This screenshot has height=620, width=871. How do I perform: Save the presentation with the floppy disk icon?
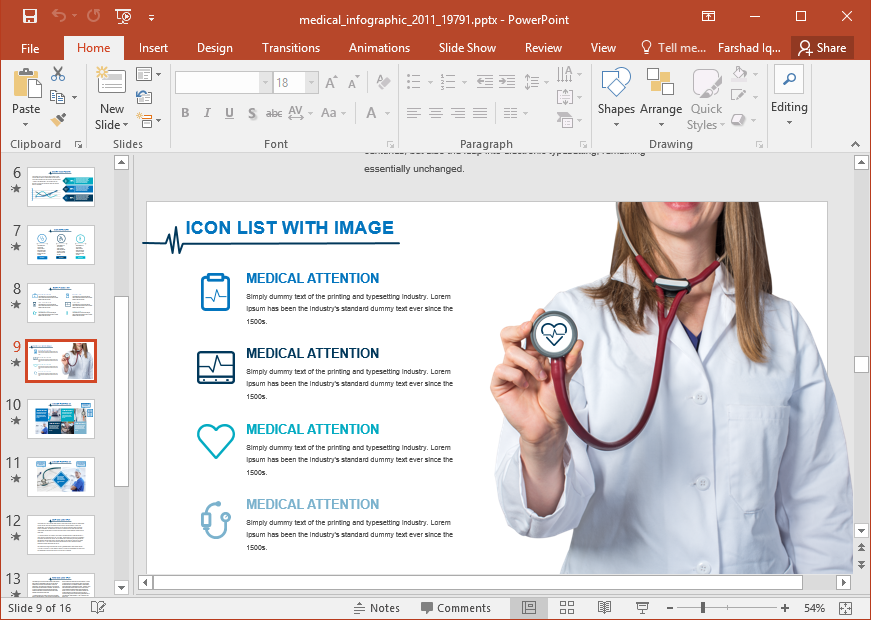tap(29, 16)
